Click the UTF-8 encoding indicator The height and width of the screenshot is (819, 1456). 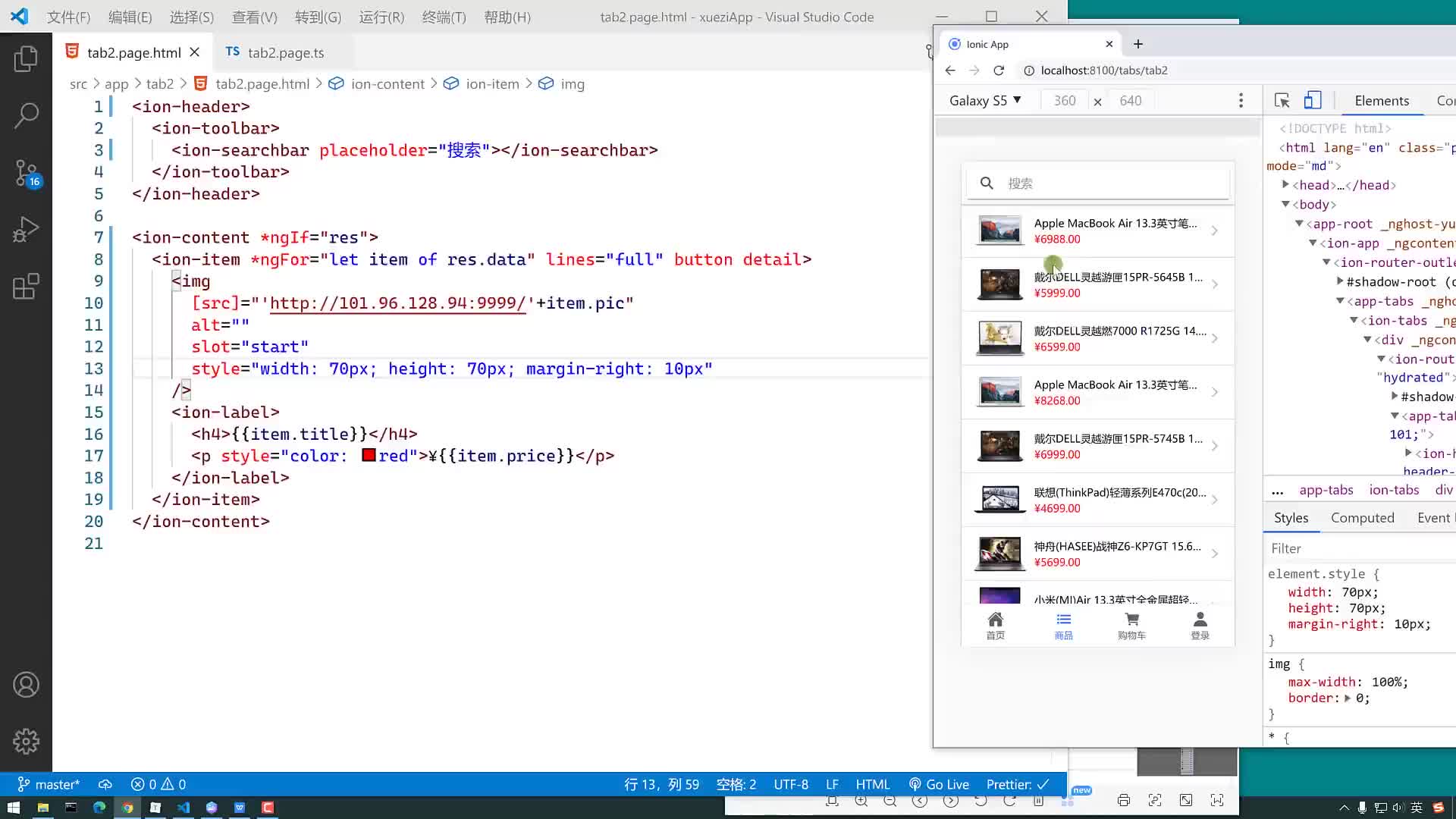coord(791,784)
